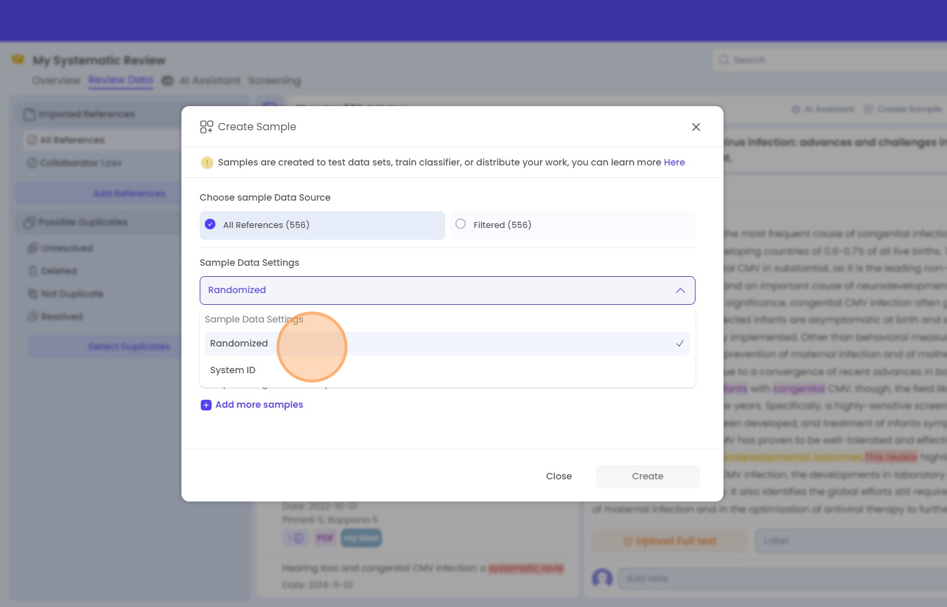Click the checkmark next to Randomized option
947x607 pixels.
click(681, 343)
